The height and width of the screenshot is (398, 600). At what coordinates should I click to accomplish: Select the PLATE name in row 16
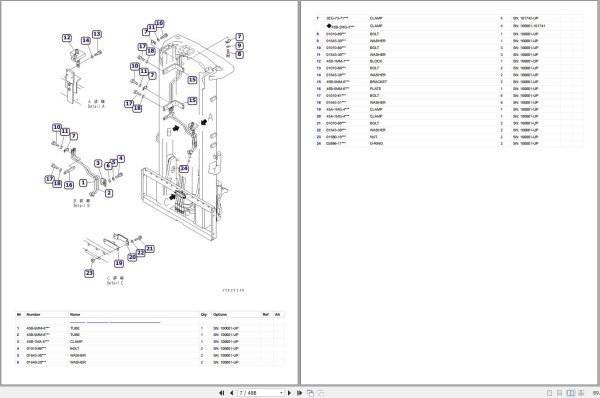[375, 89]
